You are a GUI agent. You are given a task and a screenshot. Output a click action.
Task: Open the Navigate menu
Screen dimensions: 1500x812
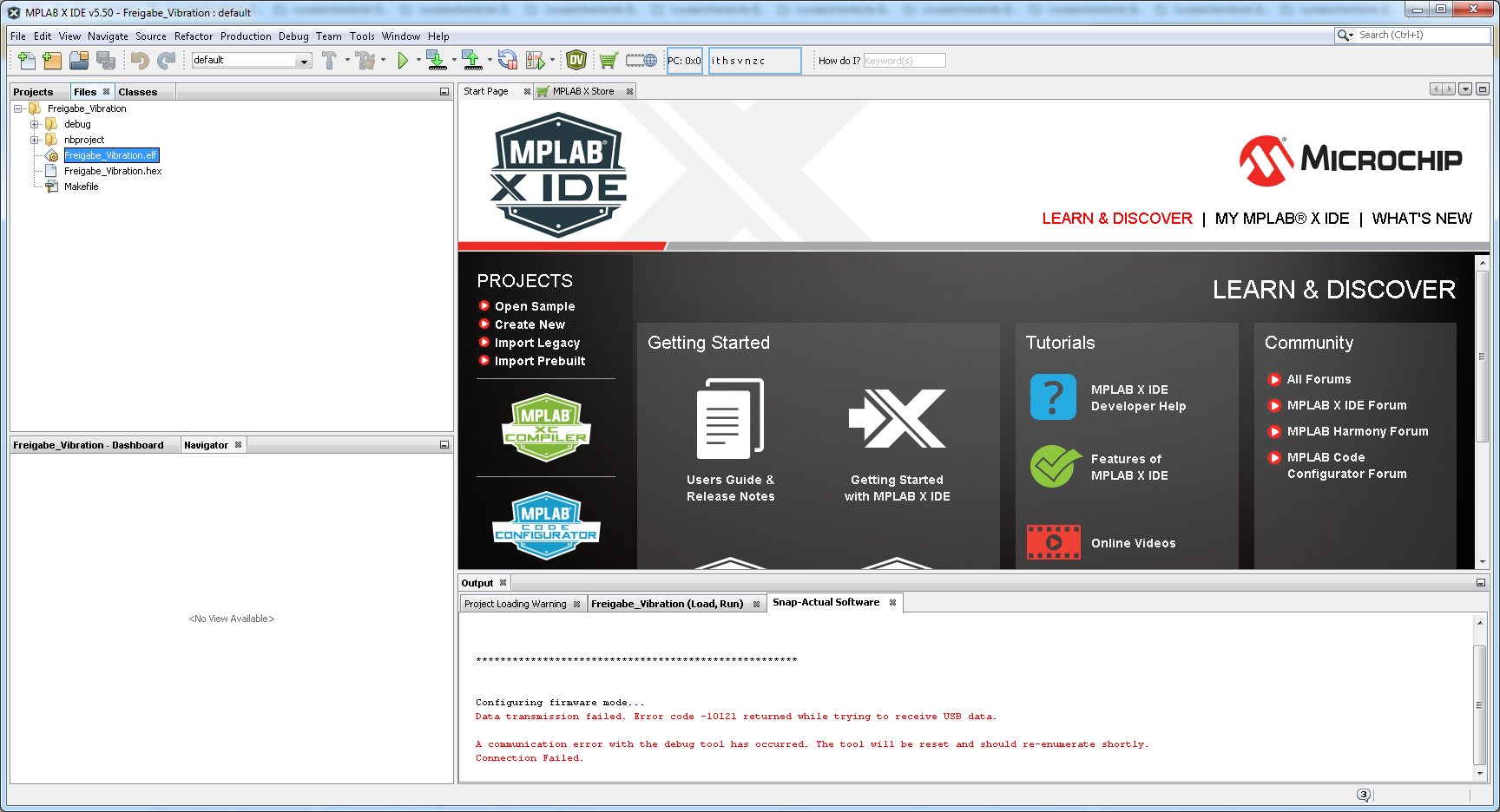pos(108,36)
